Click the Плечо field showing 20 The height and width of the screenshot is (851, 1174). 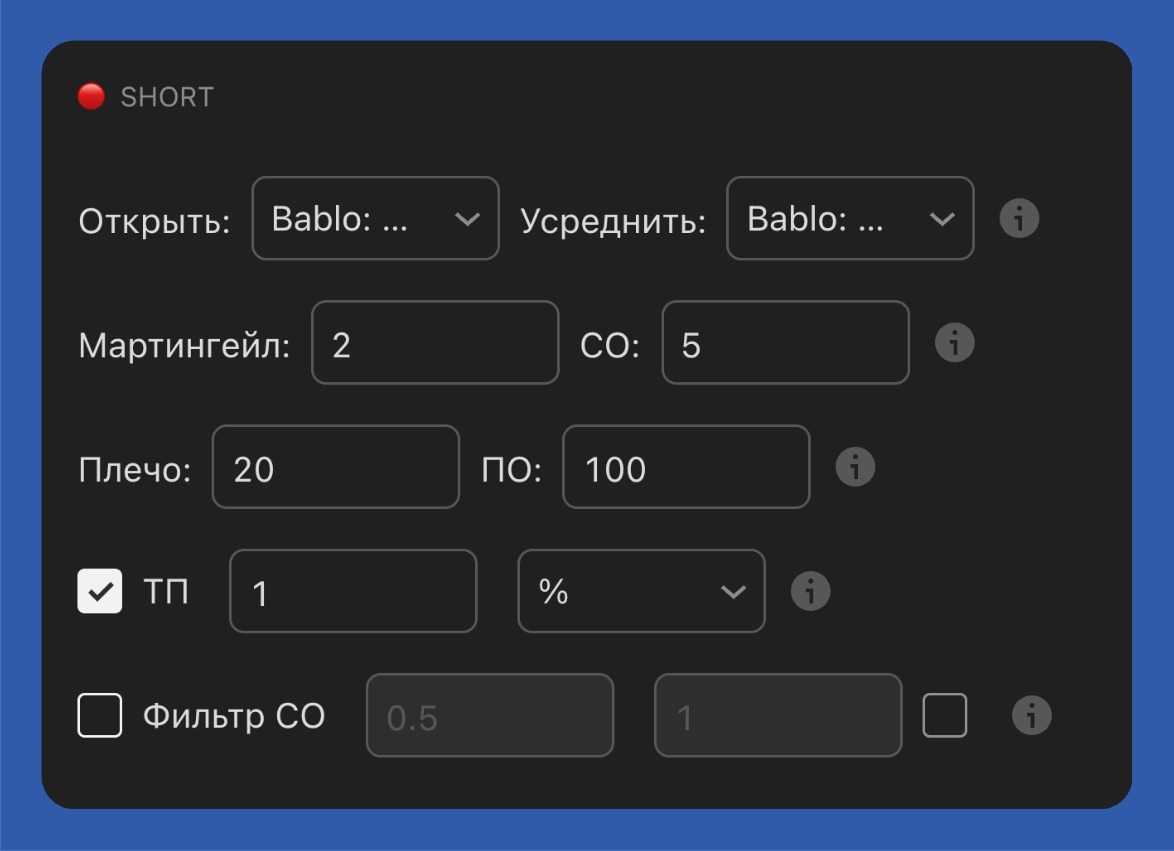pos(335,467)
